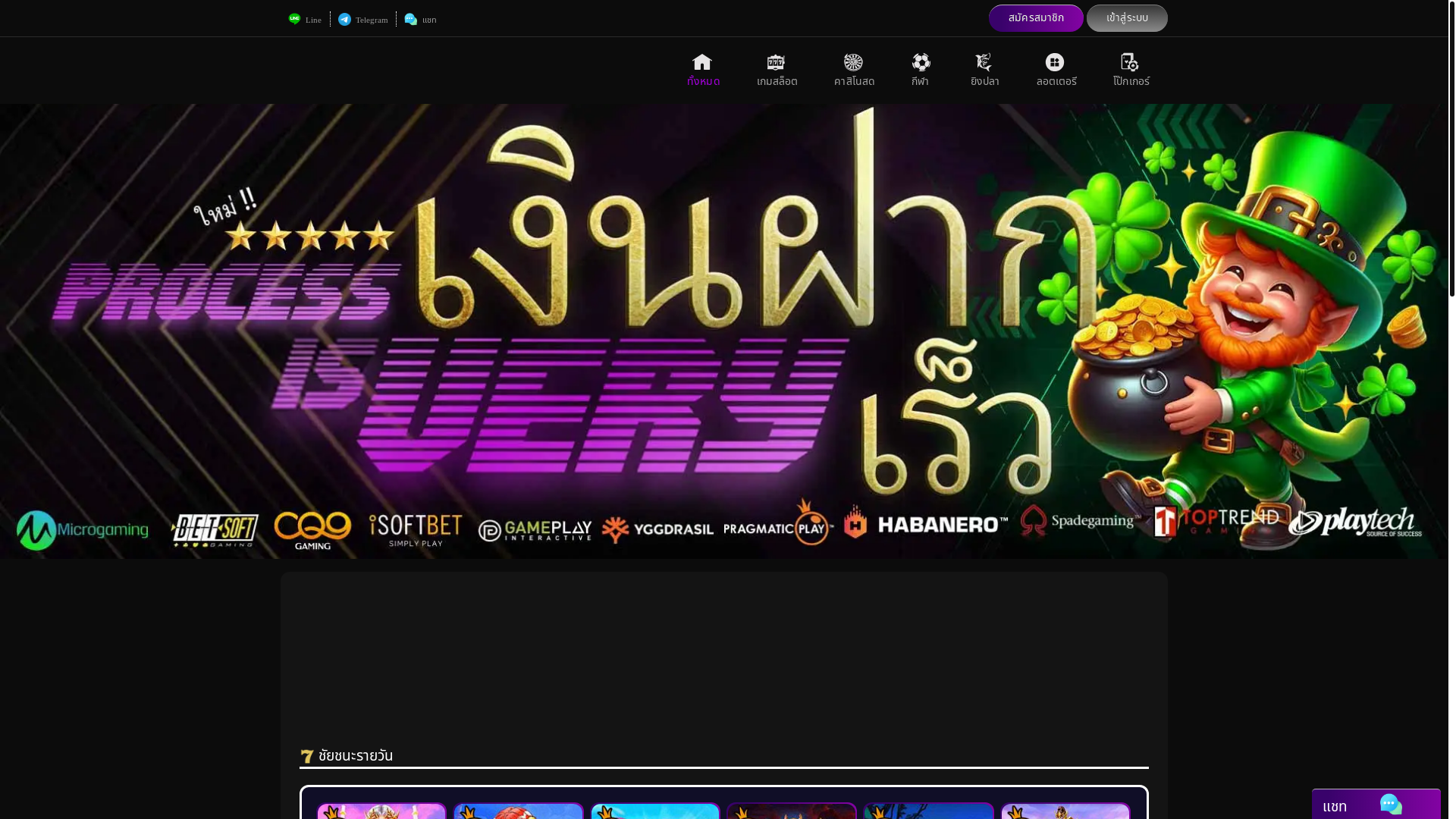1456x819 pixels.
Task: Select the ทั้งหมด home category
Action: (x=703, y=71)
